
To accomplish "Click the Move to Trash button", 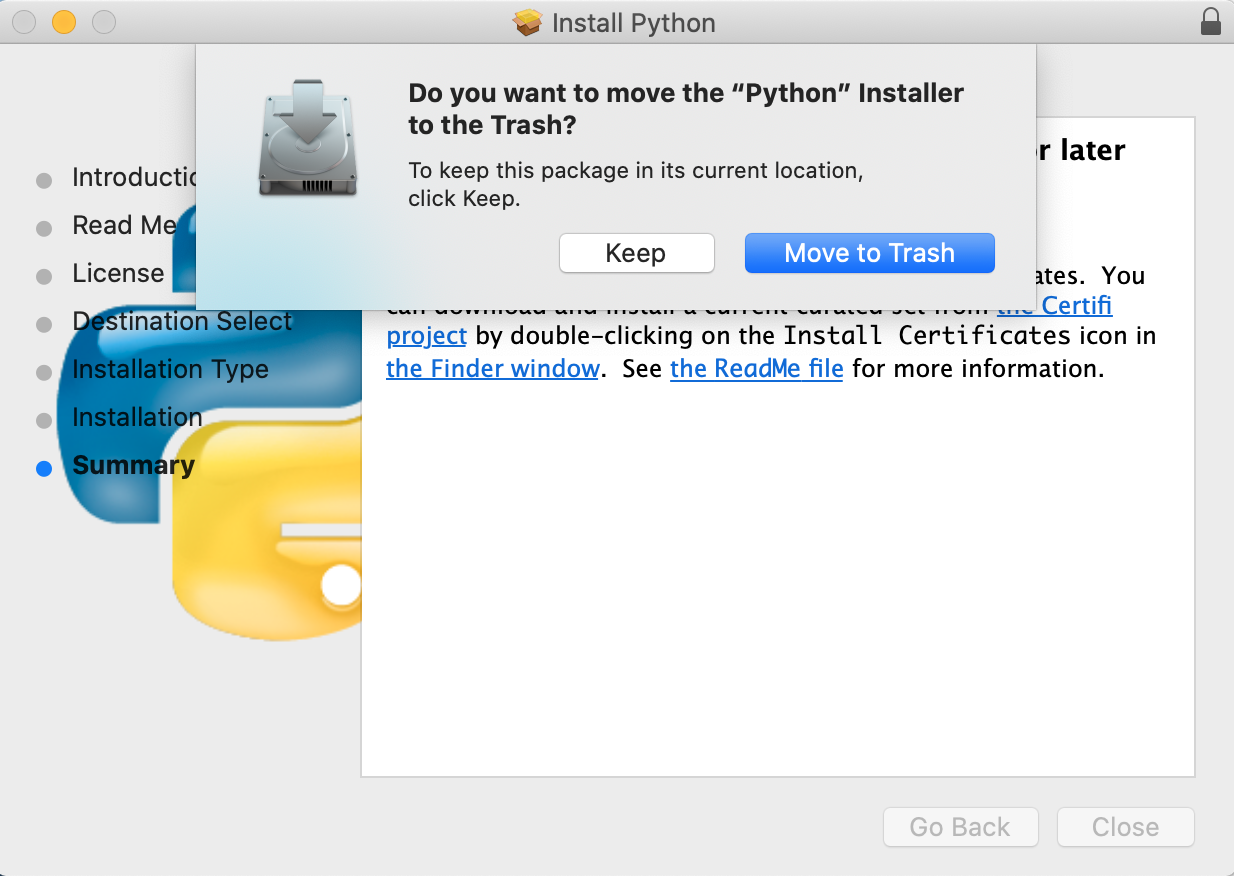I will (x=869, y=253).
